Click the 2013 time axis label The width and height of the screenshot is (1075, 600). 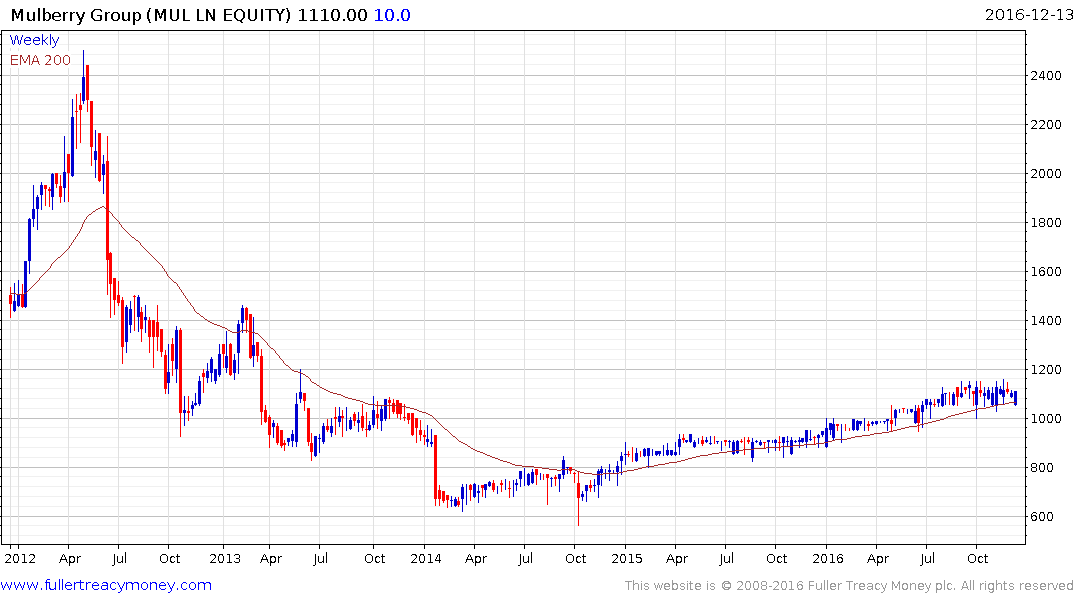[225, 558]
